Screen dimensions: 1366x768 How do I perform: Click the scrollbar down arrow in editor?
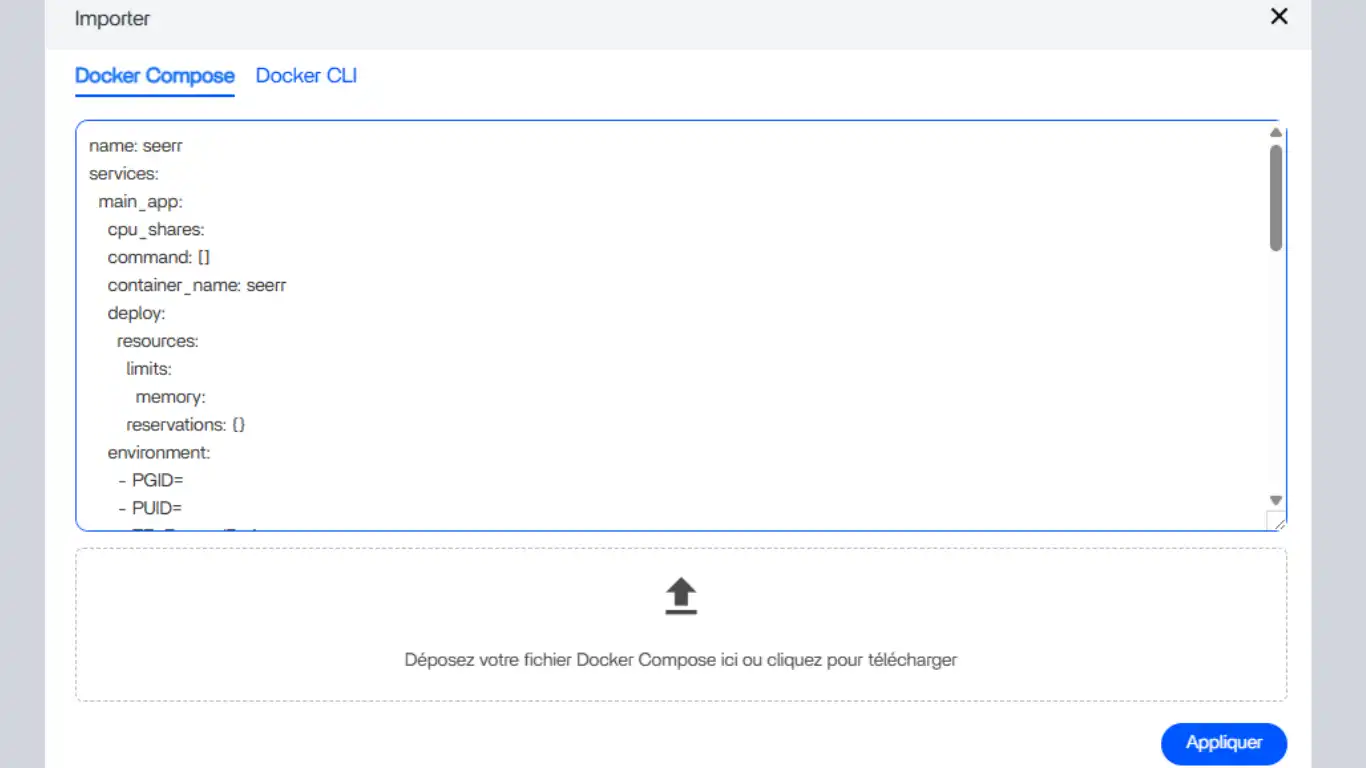coord(1275,500)
